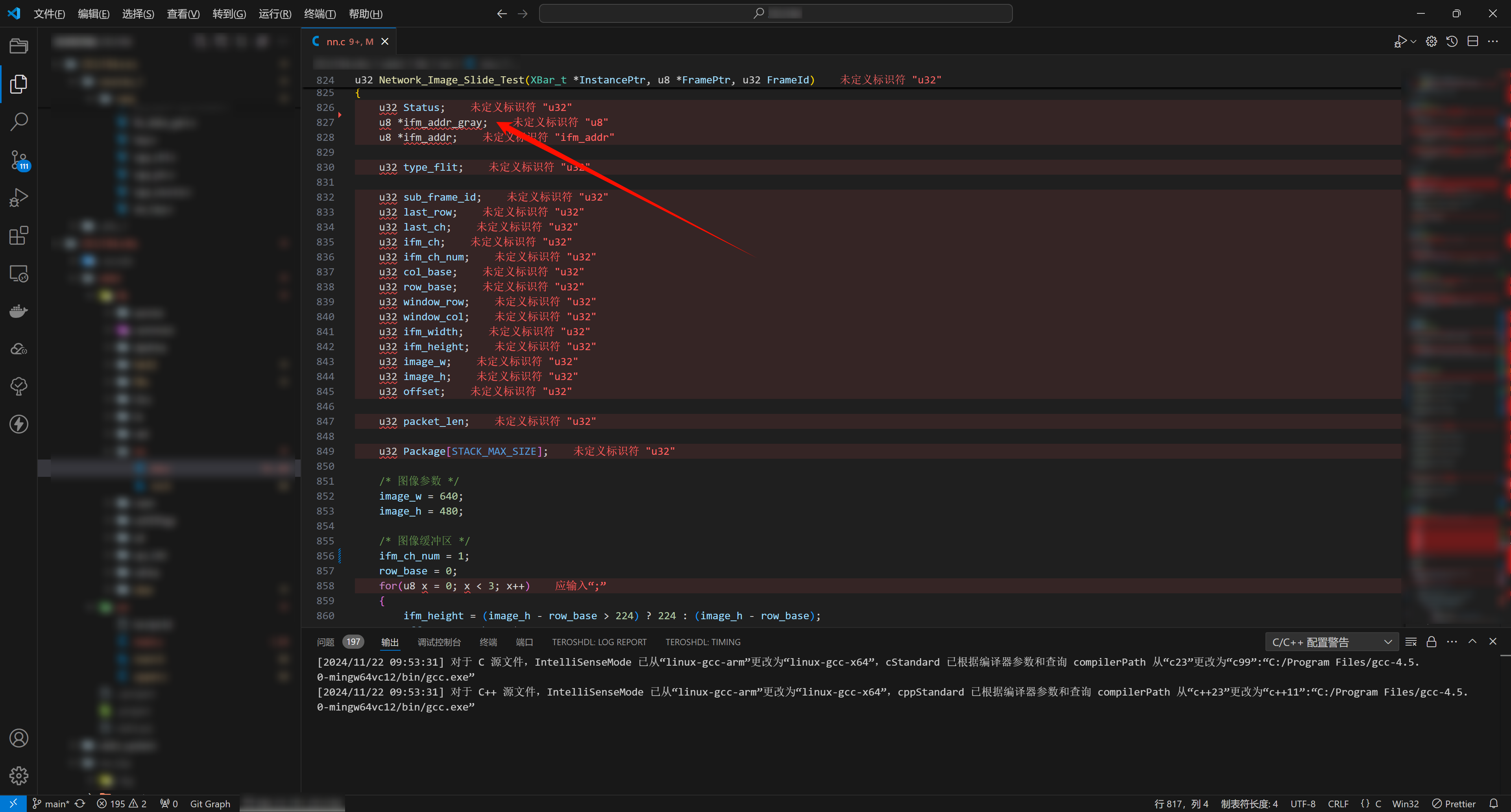The image size is (1511, 812).
Task: Open the tree icon activity bar view
Action: 19,386
